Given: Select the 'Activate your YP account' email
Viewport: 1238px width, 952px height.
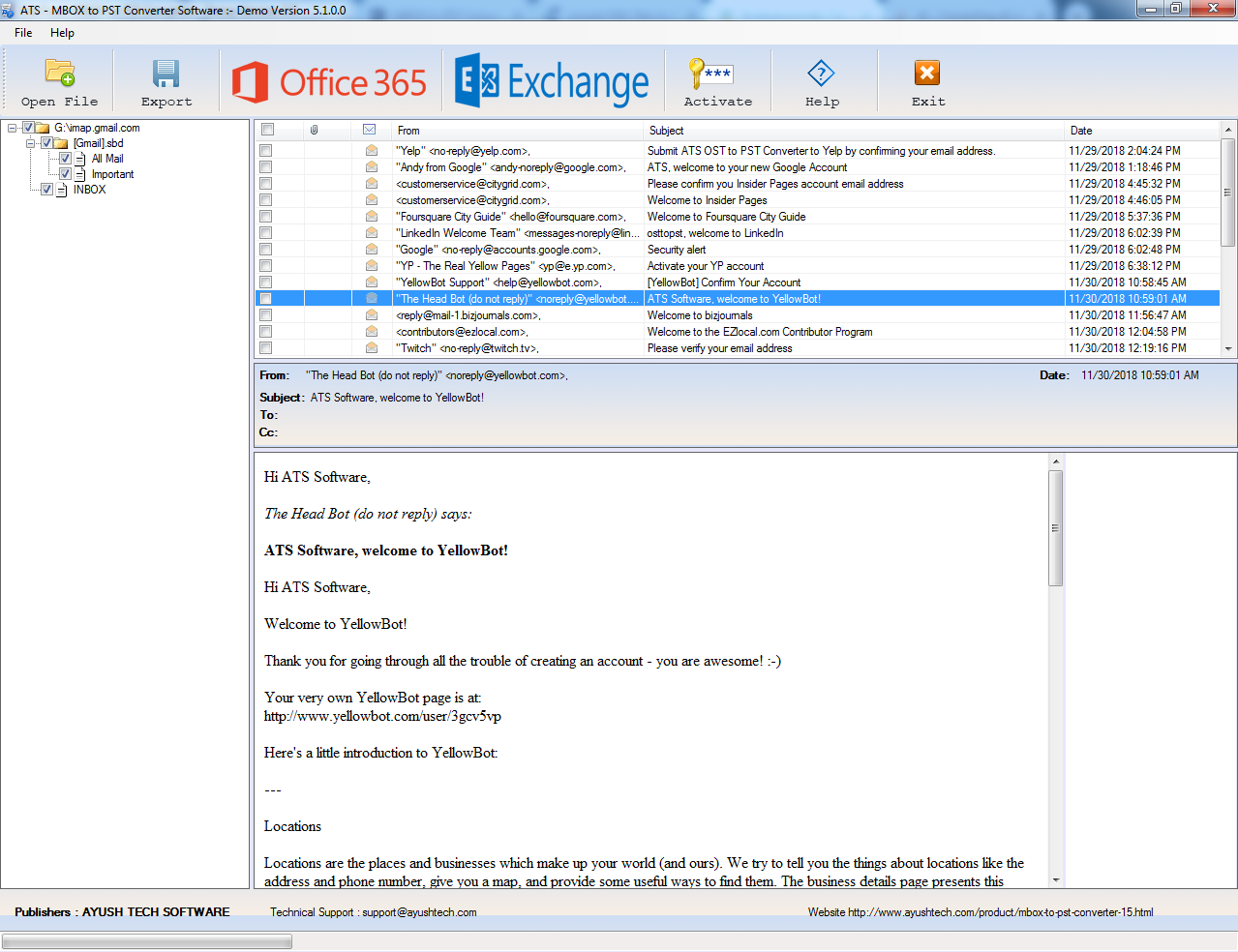Looking at the screenshot, I should [738, 266].
